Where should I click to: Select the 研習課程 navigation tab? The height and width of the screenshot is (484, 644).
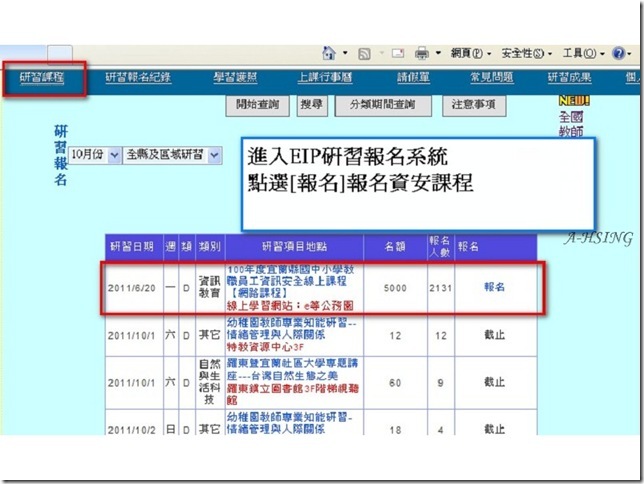[x=42, y=77]
